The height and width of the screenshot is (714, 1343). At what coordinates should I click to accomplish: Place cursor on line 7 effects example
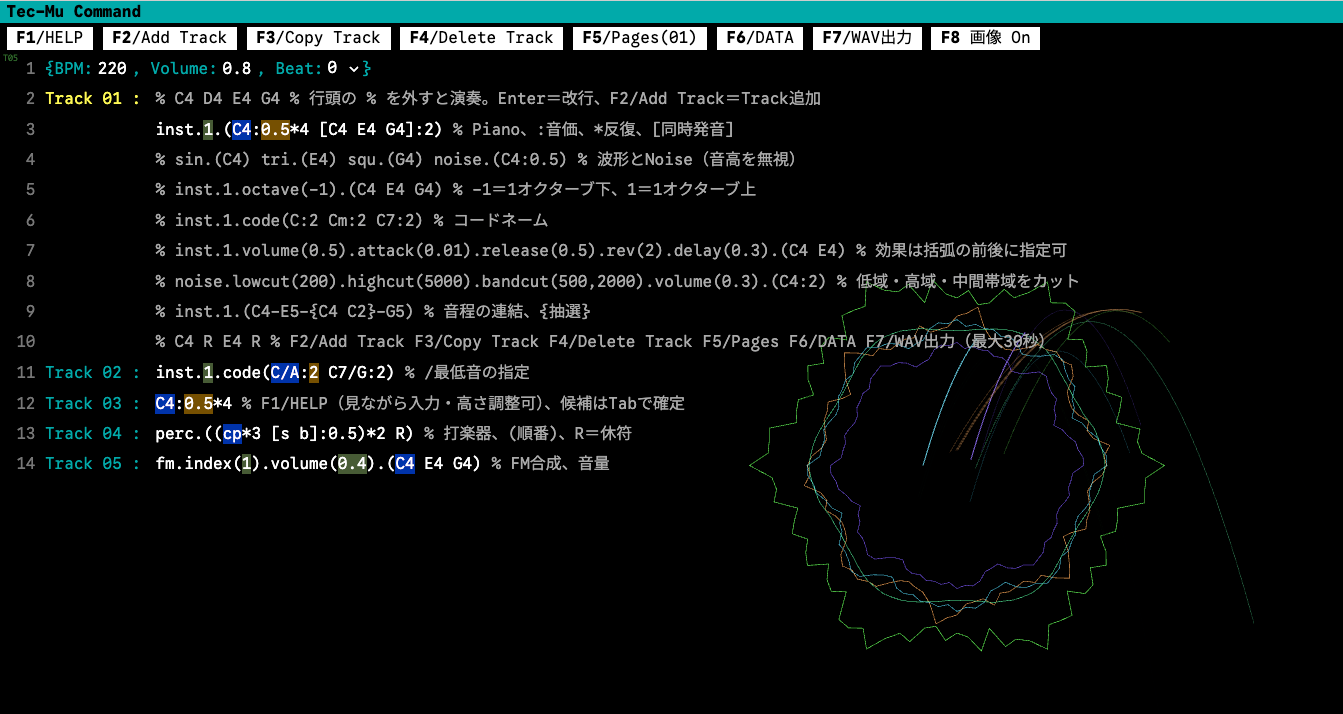[617, 250]
